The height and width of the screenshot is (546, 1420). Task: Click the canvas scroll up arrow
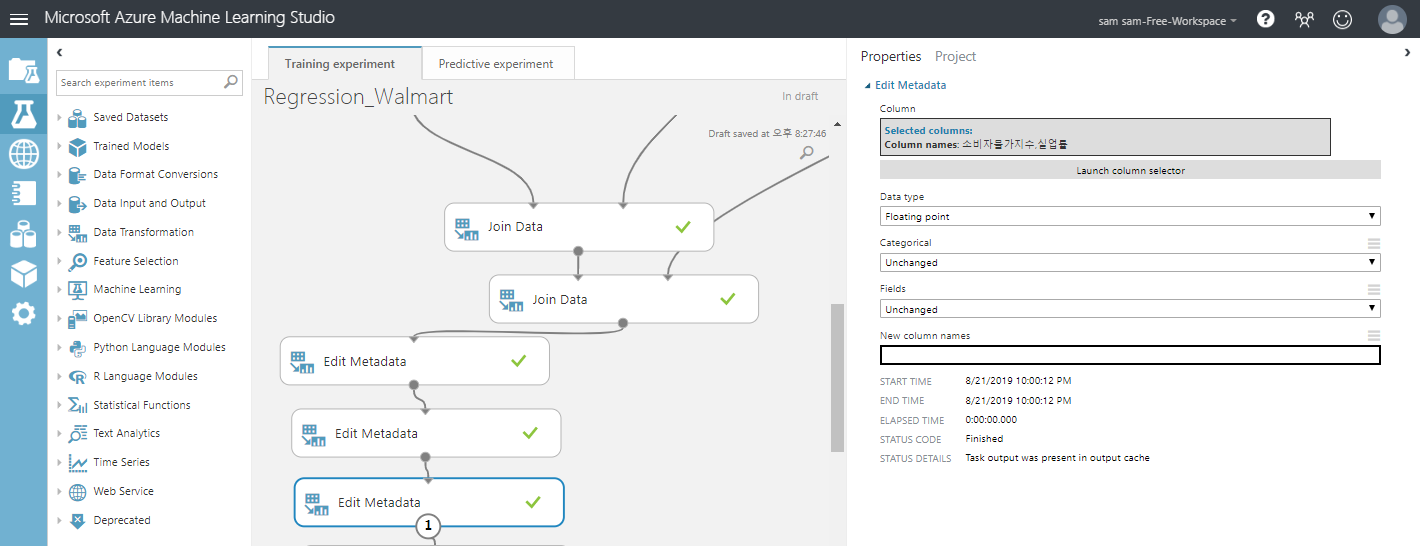[x=837, y=124]
